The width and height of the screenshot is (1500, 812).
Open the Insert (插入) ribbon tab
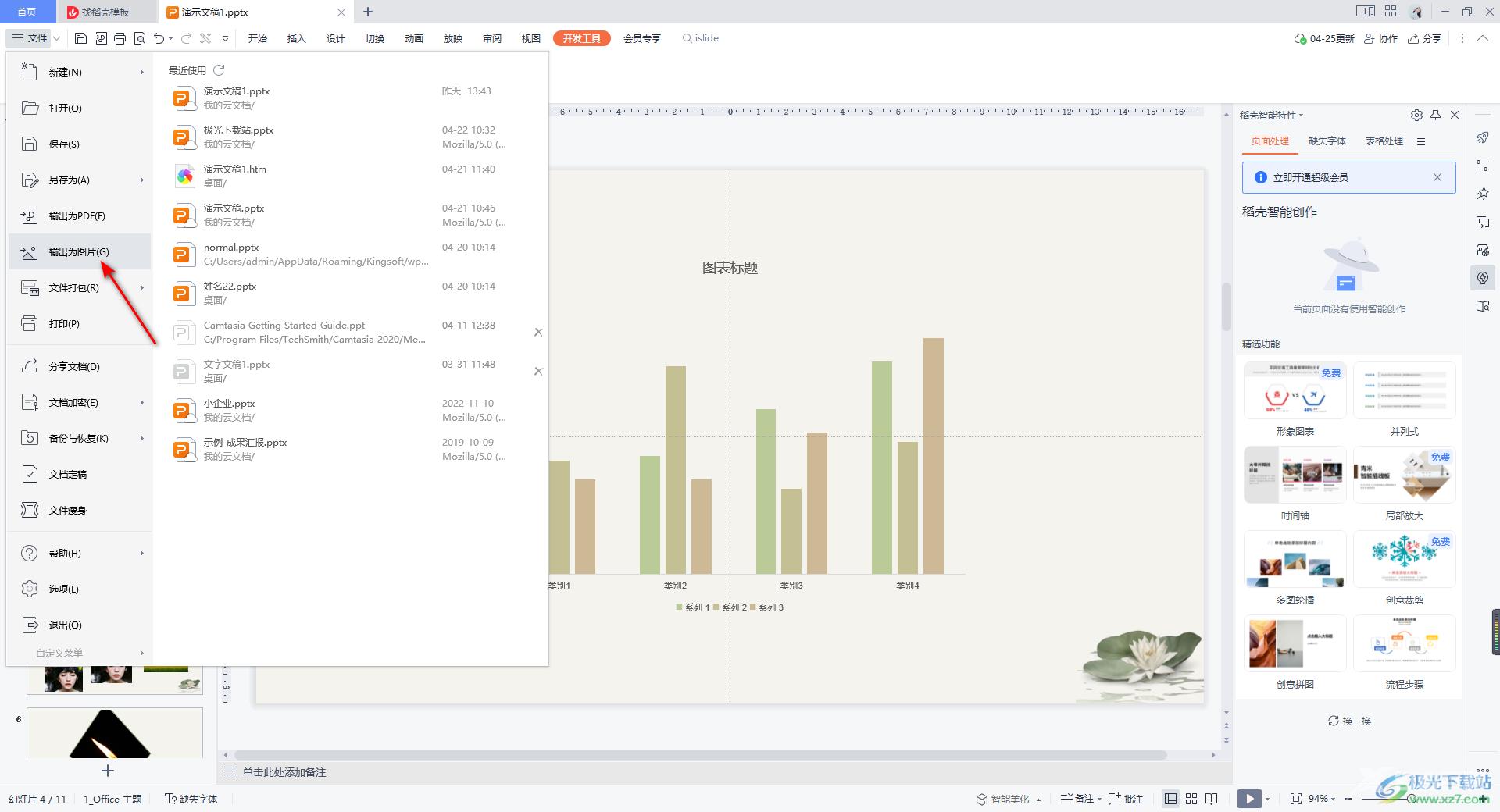pos(296,38)
